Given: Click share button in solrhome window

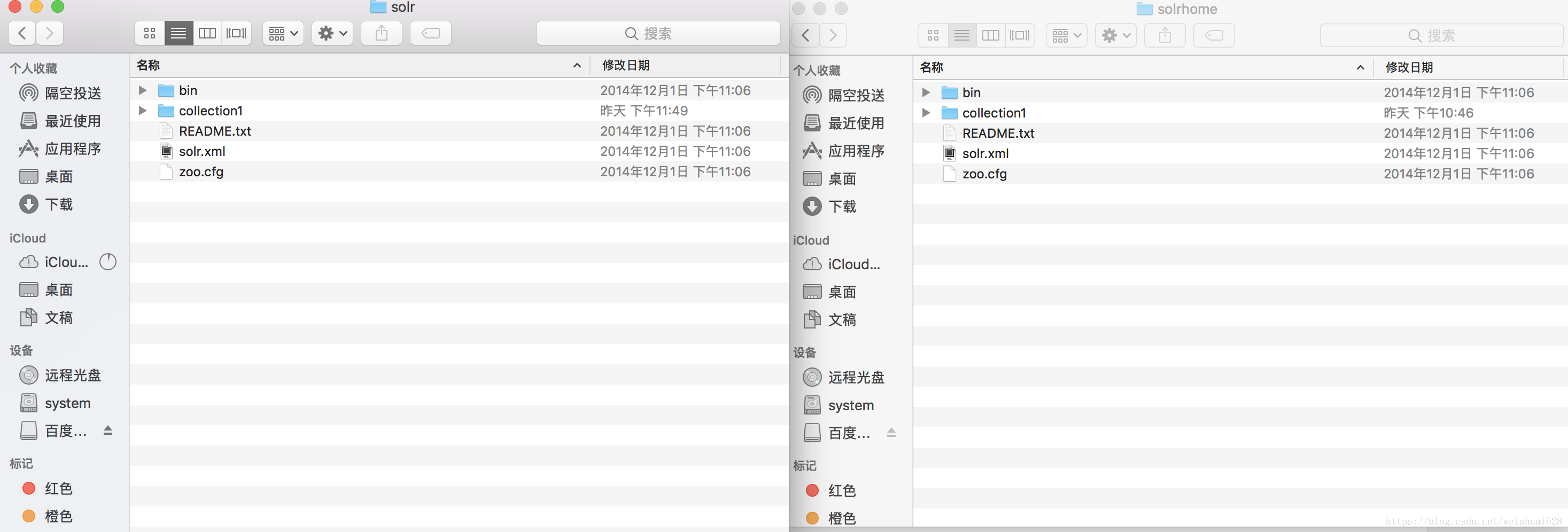Looking at the screenshot, I should pos(1165,35).
